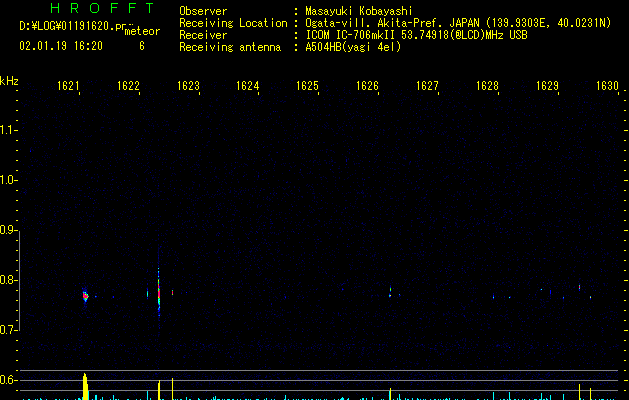Click the tall vertical echo streak after 1622
The image size is (629, 400).
[x=159, y=292]
